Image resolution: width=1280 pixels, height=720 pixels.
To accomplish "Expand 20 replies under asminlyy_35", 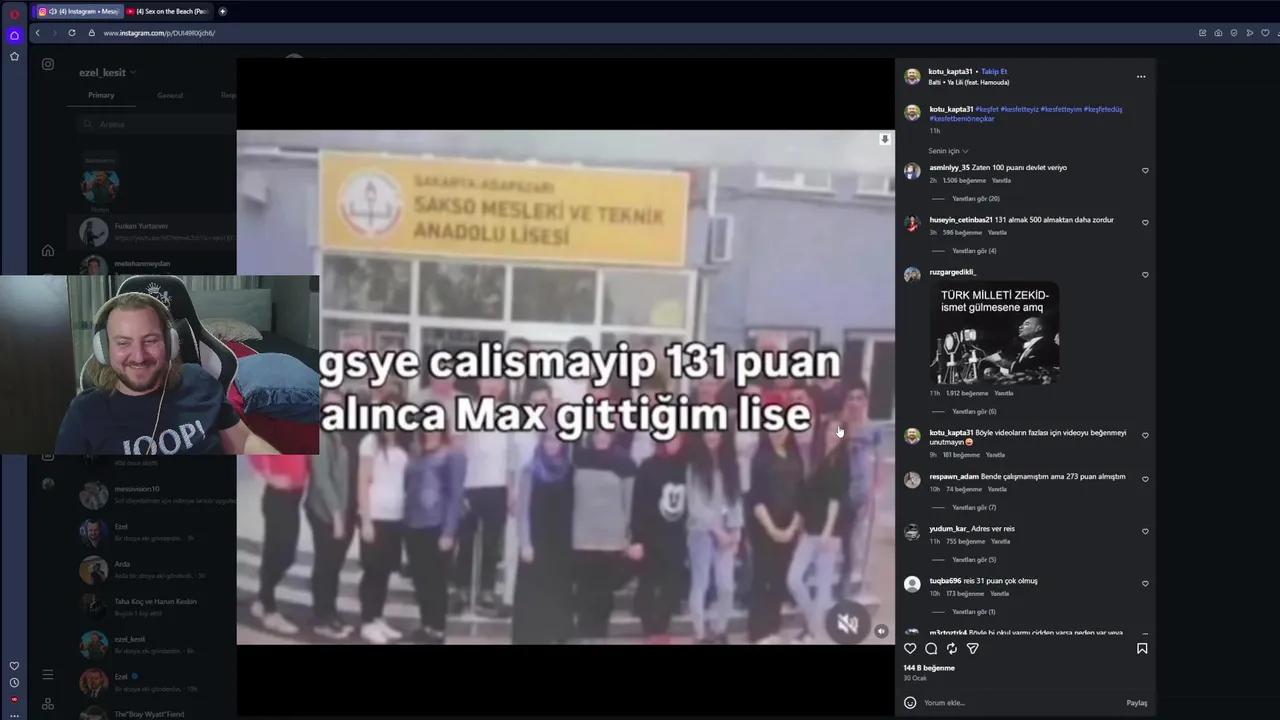I will coord(975,199).
